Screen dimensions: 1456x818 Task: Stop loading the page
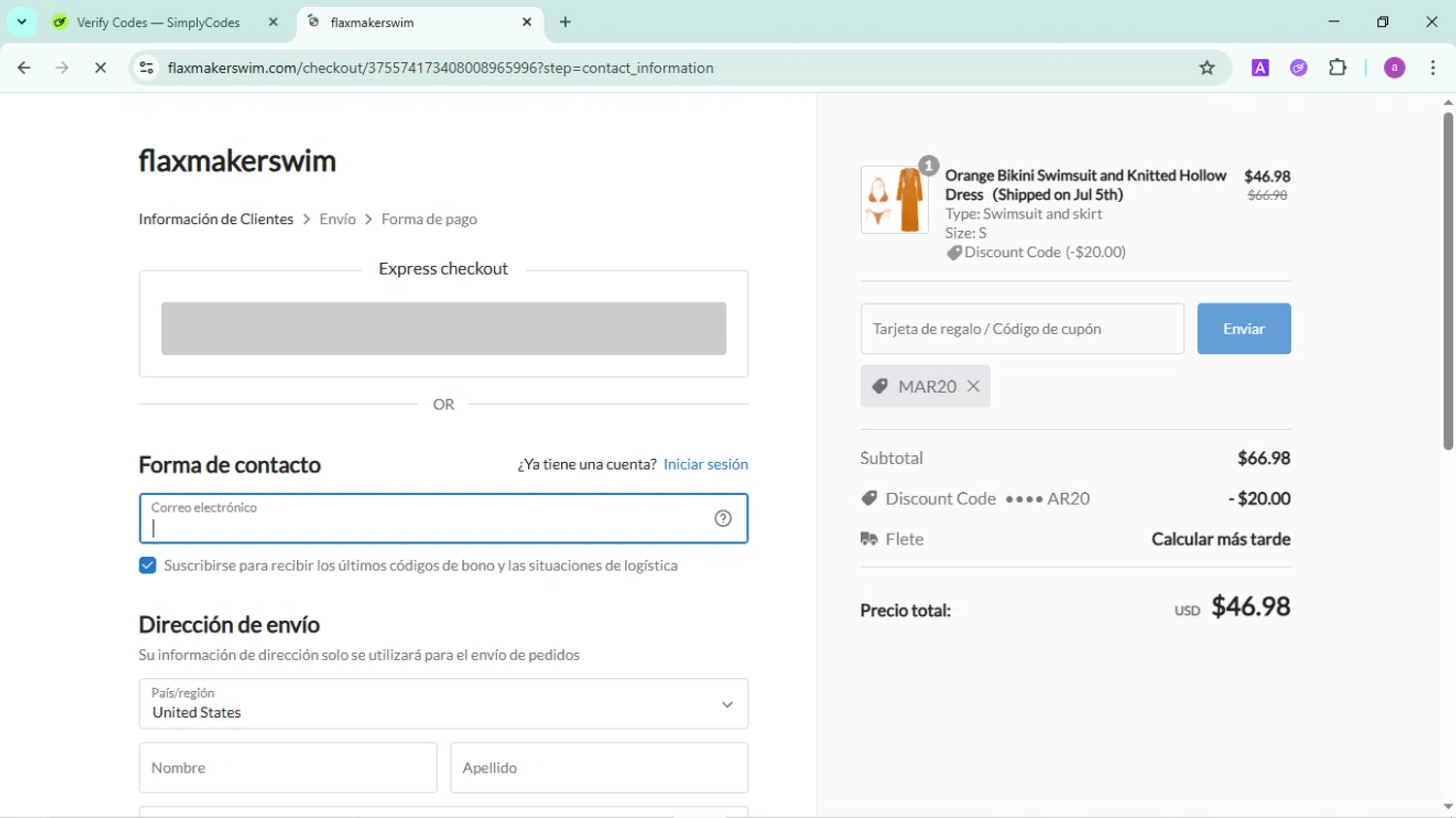[x=100, y=68]
